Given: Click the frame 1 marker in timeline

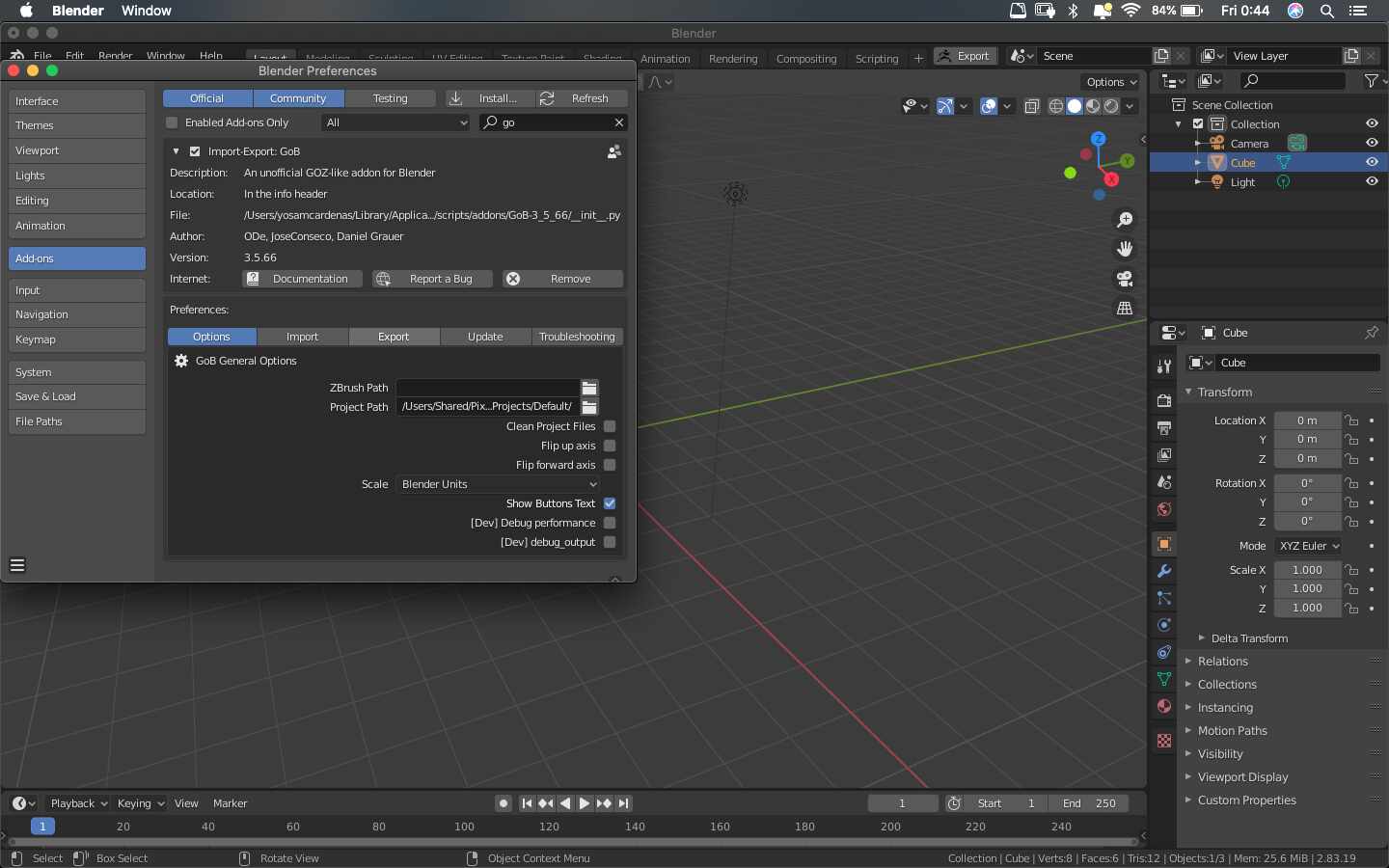Looking at the screenshot, I should (42, 827).
